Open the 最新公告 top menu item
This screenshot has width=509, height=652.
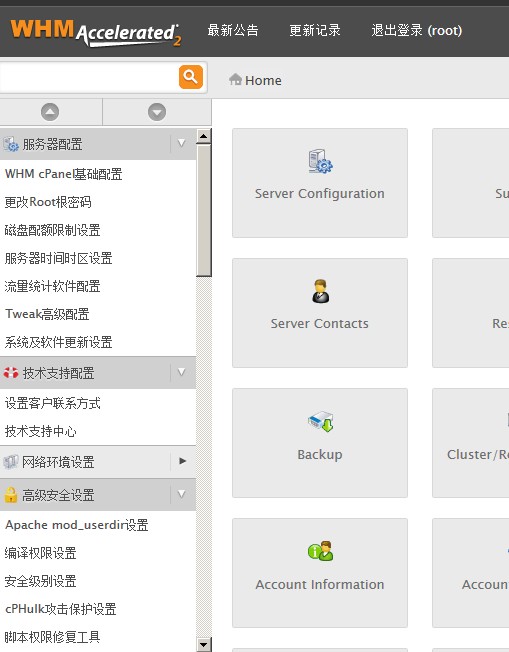233,30
